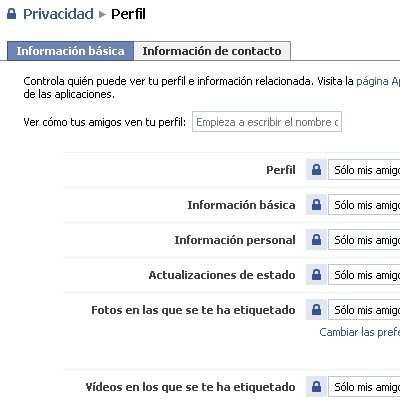
Task: Select the Información básica tab
Action: tap(70, 51)
